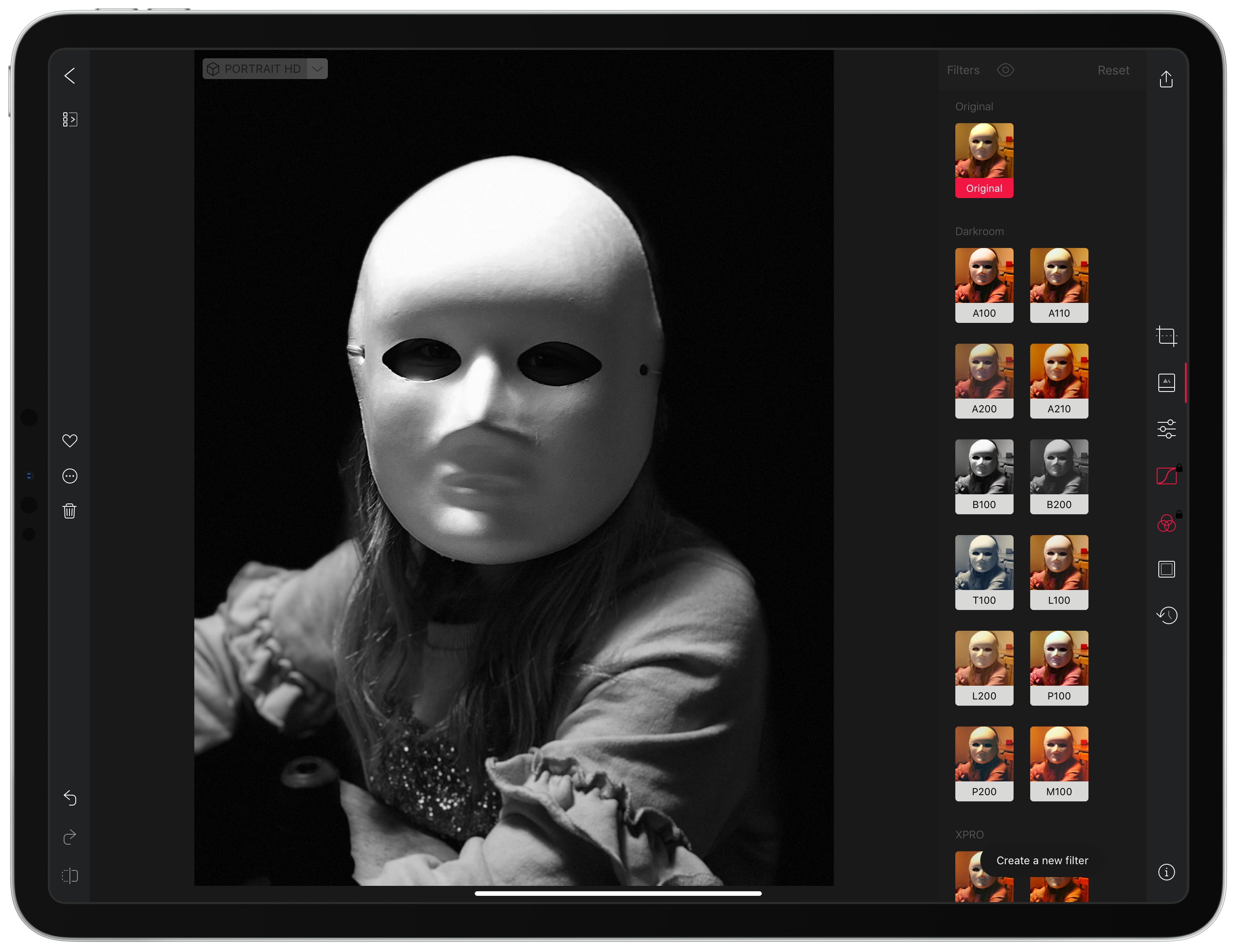Undo the last edit
1237x952 pixels.
(x=69, y=798)
